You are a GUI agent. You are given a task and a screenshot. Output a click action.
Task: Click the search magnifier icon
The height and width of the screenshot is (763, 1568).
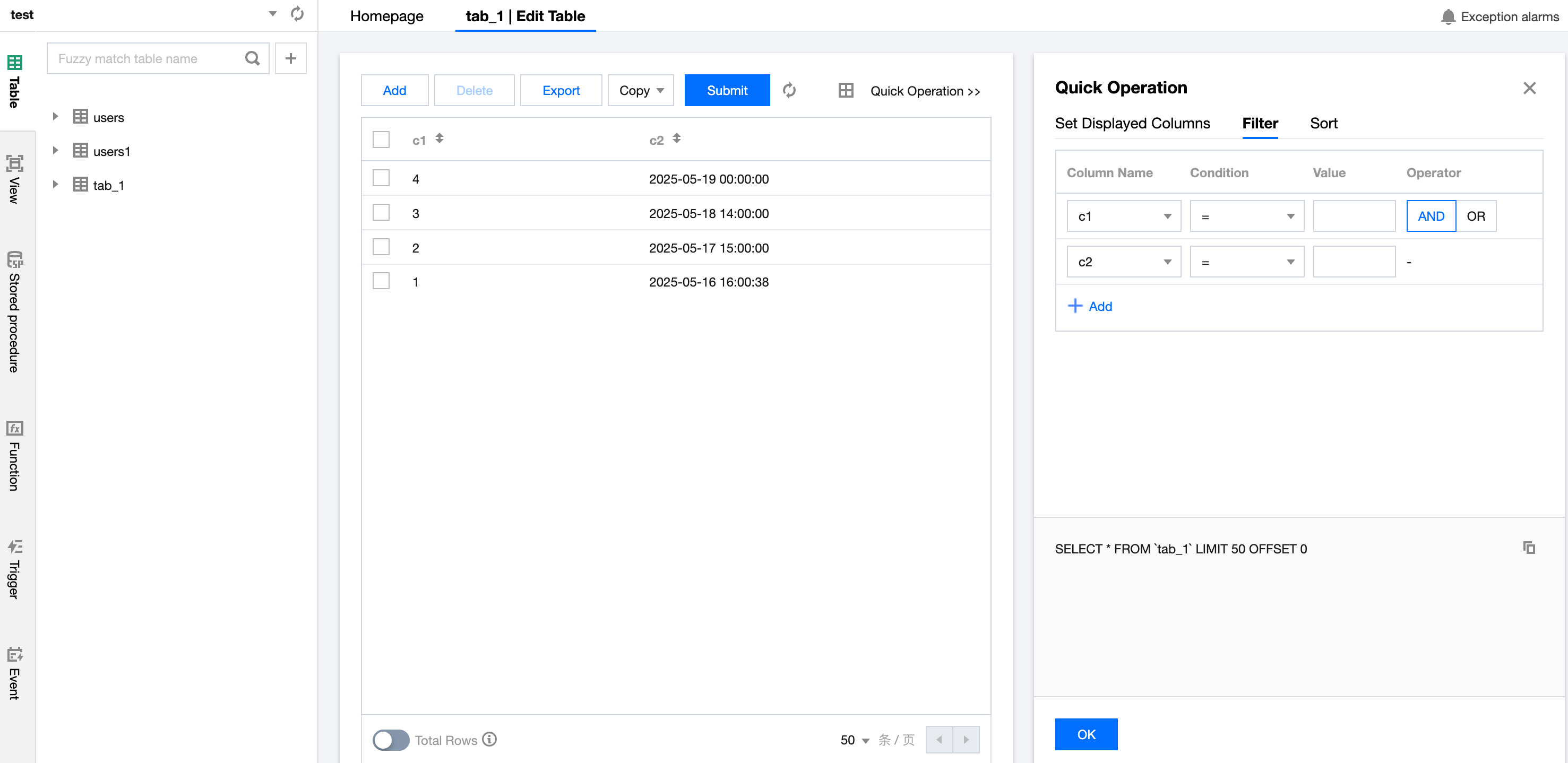(x=252, y=58)
